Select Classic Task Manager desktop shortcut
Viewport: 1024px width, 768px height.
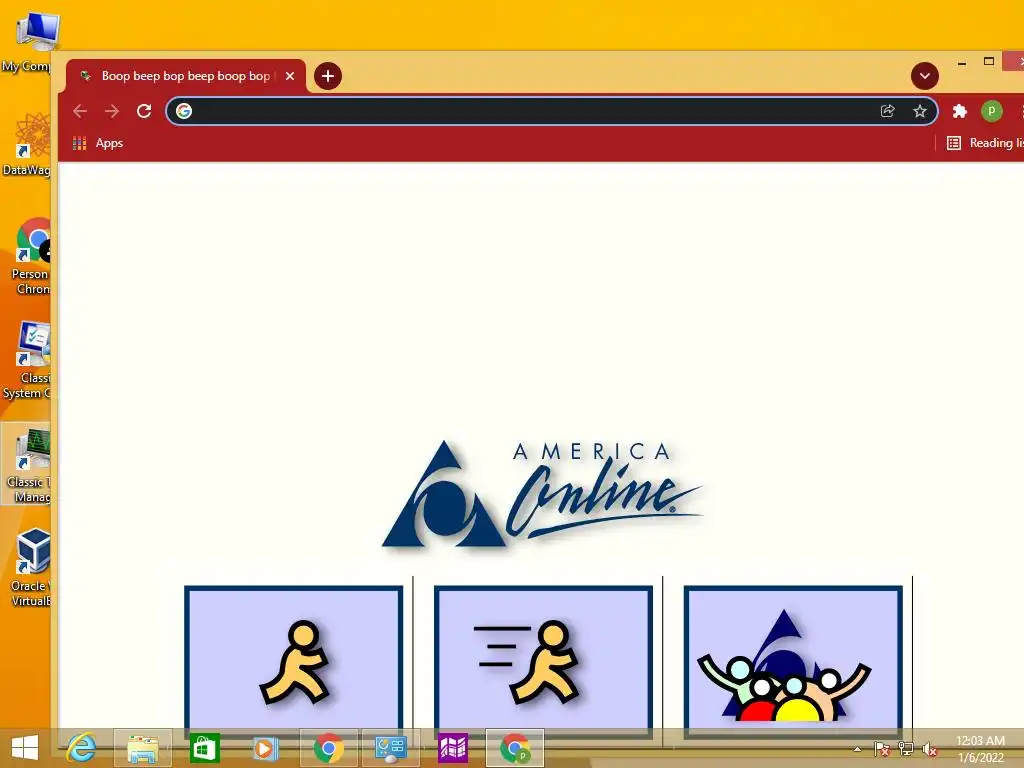coord(27,465)
